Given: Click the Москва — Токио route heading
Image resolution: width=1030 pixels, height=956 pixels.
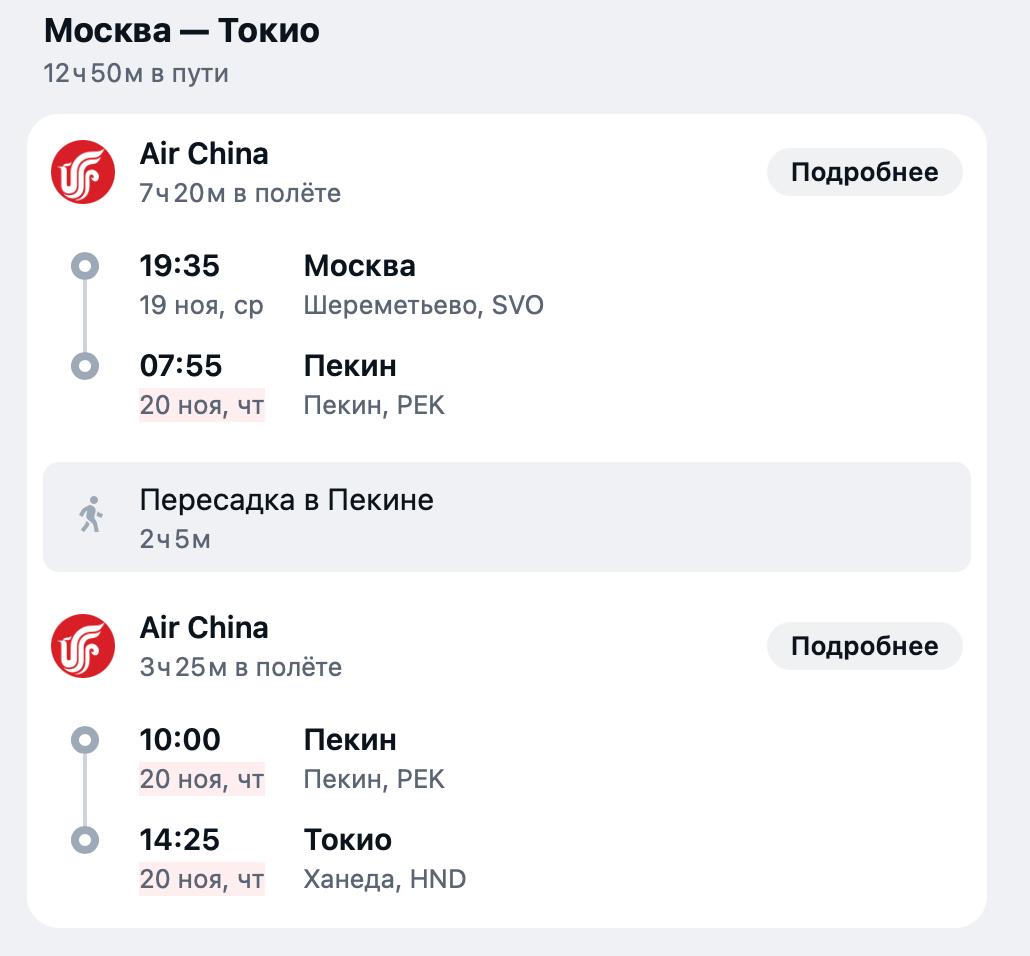Looking at the screenshot, I should click(x=182, y=30).
